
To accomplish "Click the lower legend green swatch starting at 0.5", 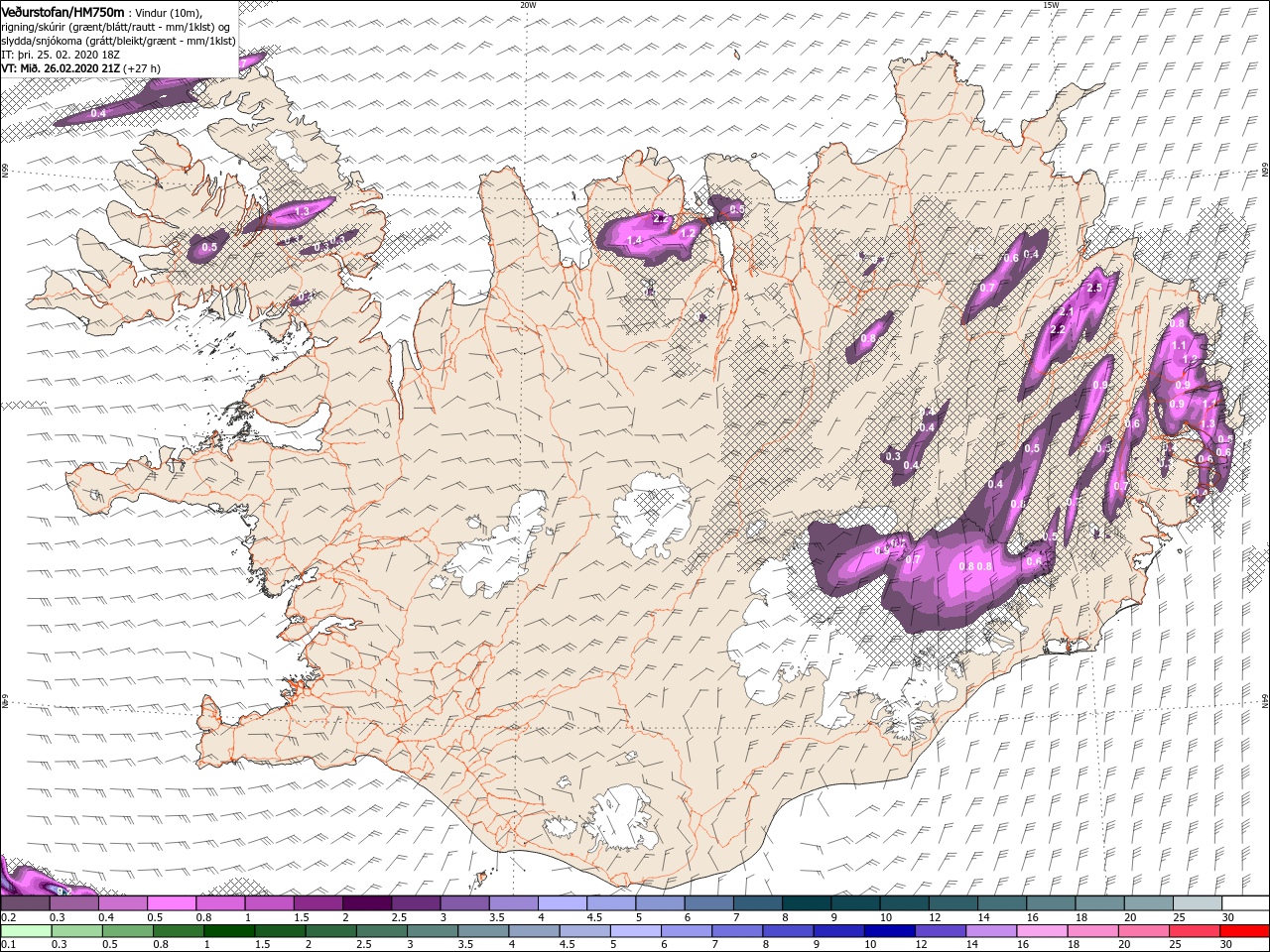I will 127,931.
